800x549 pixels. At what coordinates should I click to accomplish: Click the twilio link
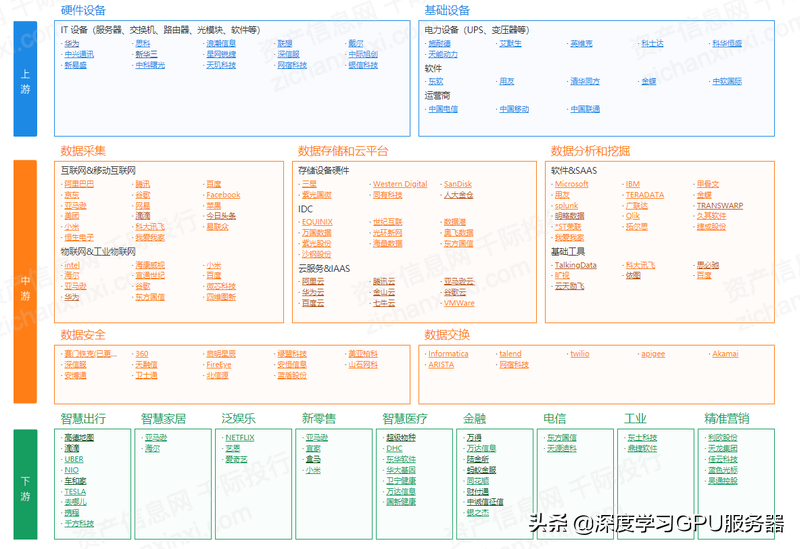(580, 354)
